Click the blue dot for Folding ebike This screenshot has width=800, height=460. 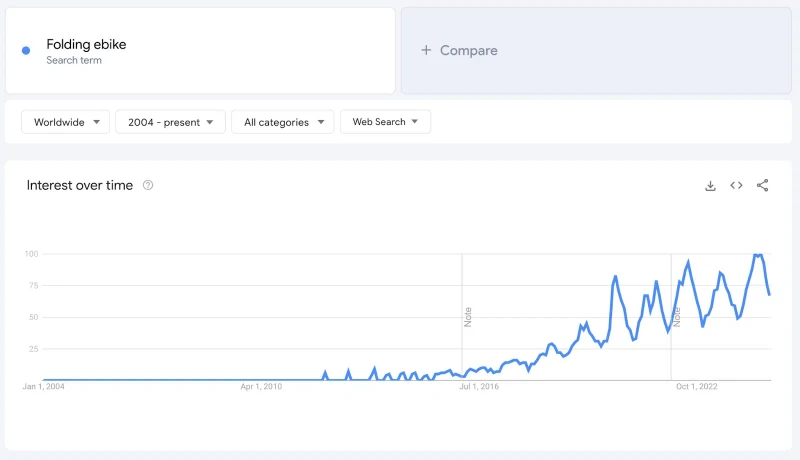pos(26,50)
